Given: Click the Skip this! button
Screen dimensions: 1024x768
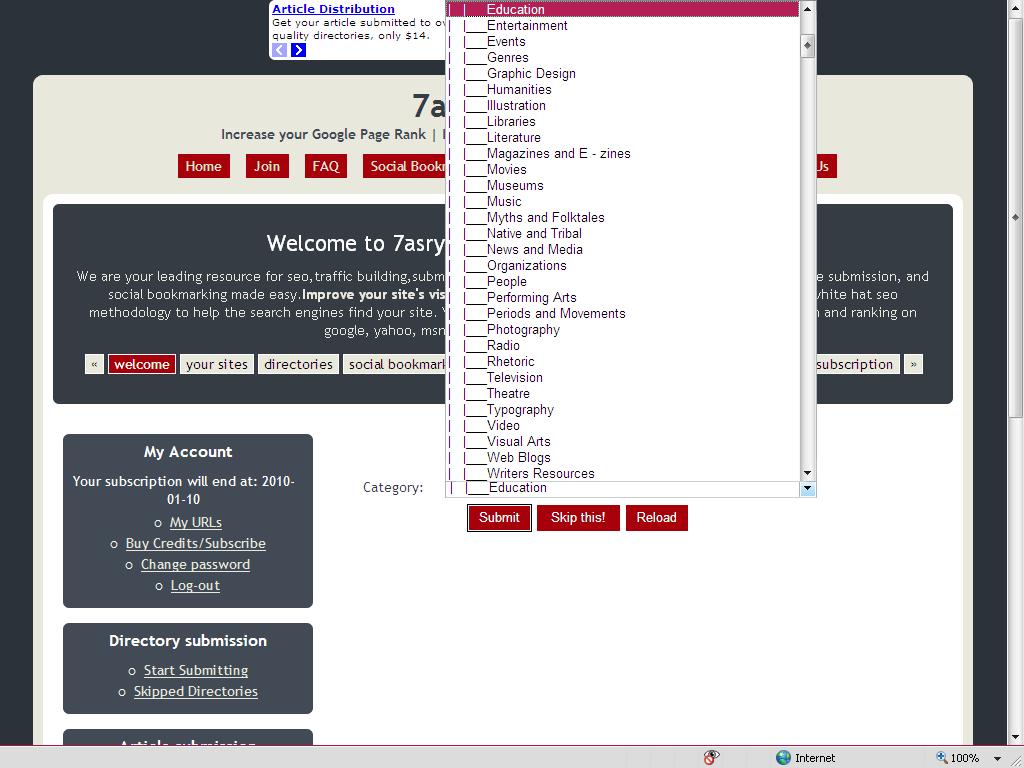Looking at the screenshot, I should click(x=578, y=518).
